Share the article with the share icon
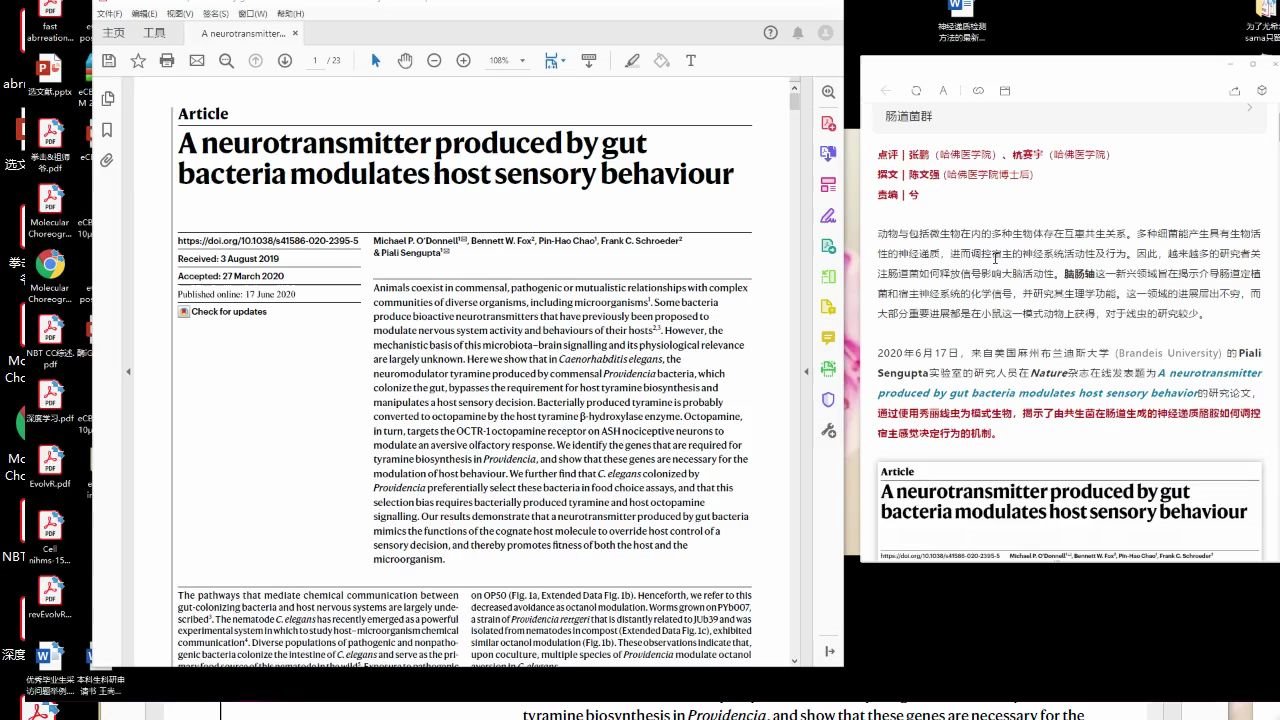The width and height of the screenshot is (1280, 720). (x=1235, y=91)
